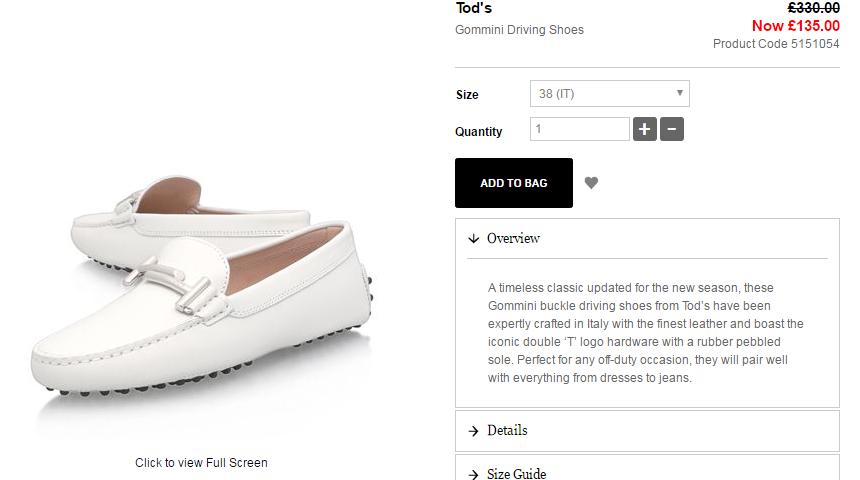Collapse the Overview section heading
Viewport: 860px width, 480px height.
pos(513,239)
